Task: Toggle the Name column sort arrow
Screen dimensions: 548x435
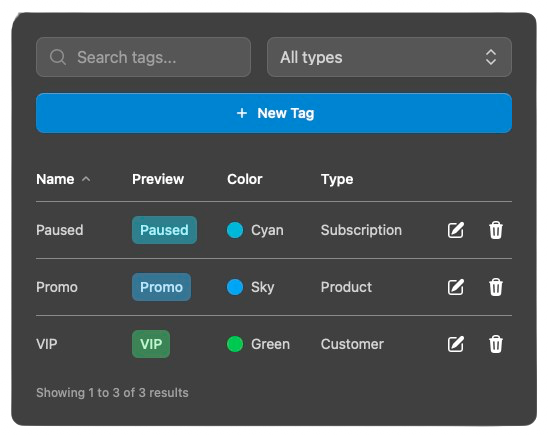Action: pyautogui.click(x=86, y=179)
